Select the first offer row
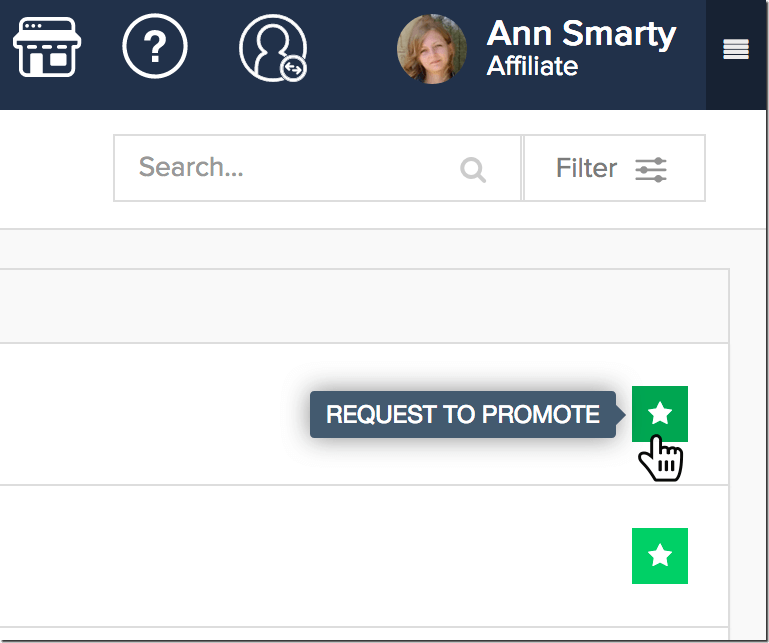769x643 pixels. click(364, 414)
